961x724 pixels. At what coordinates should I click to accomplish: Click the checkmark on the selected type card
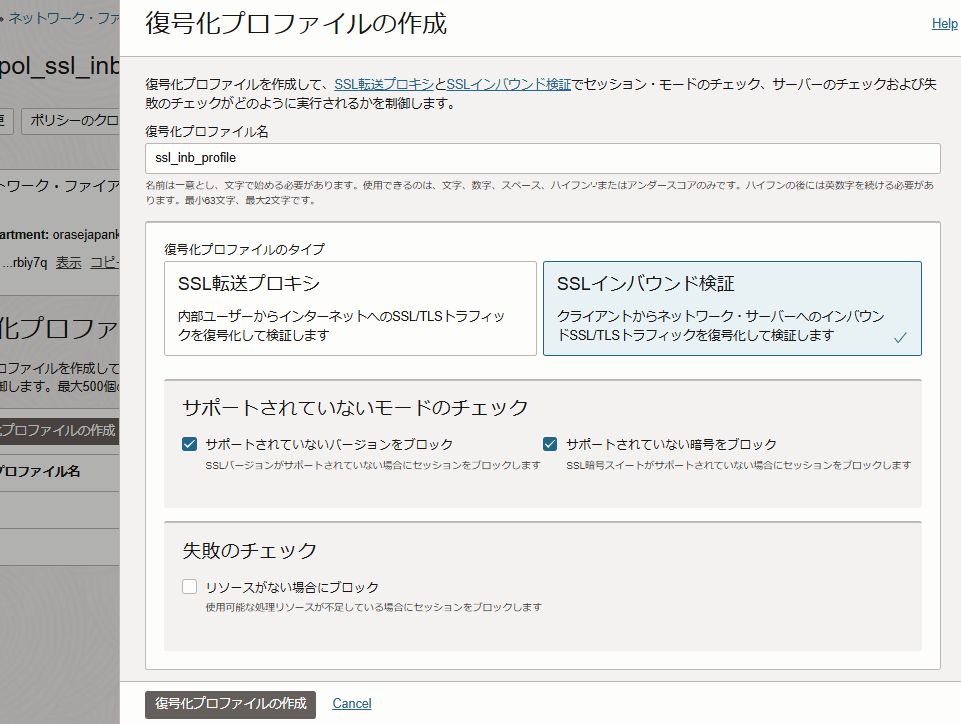pos(899,338)
